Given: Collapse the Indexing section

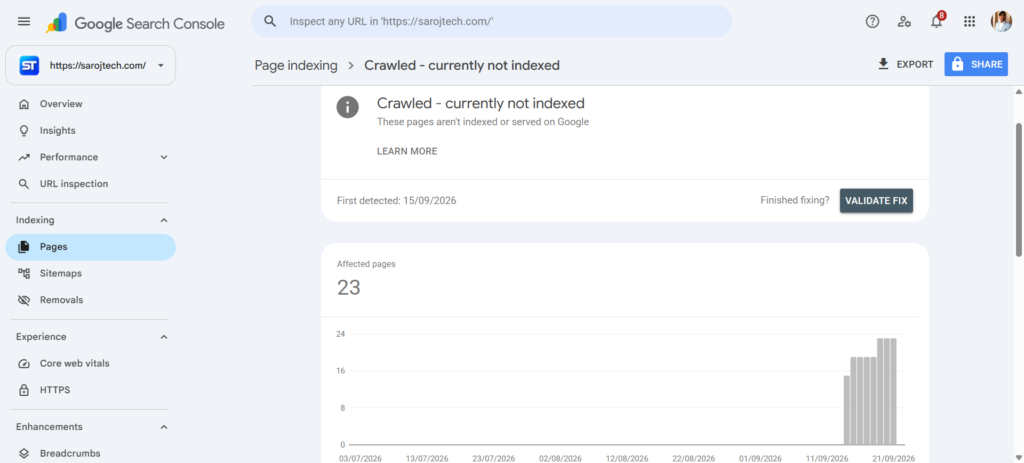Looking at the screenshot, I should [164, 220].
